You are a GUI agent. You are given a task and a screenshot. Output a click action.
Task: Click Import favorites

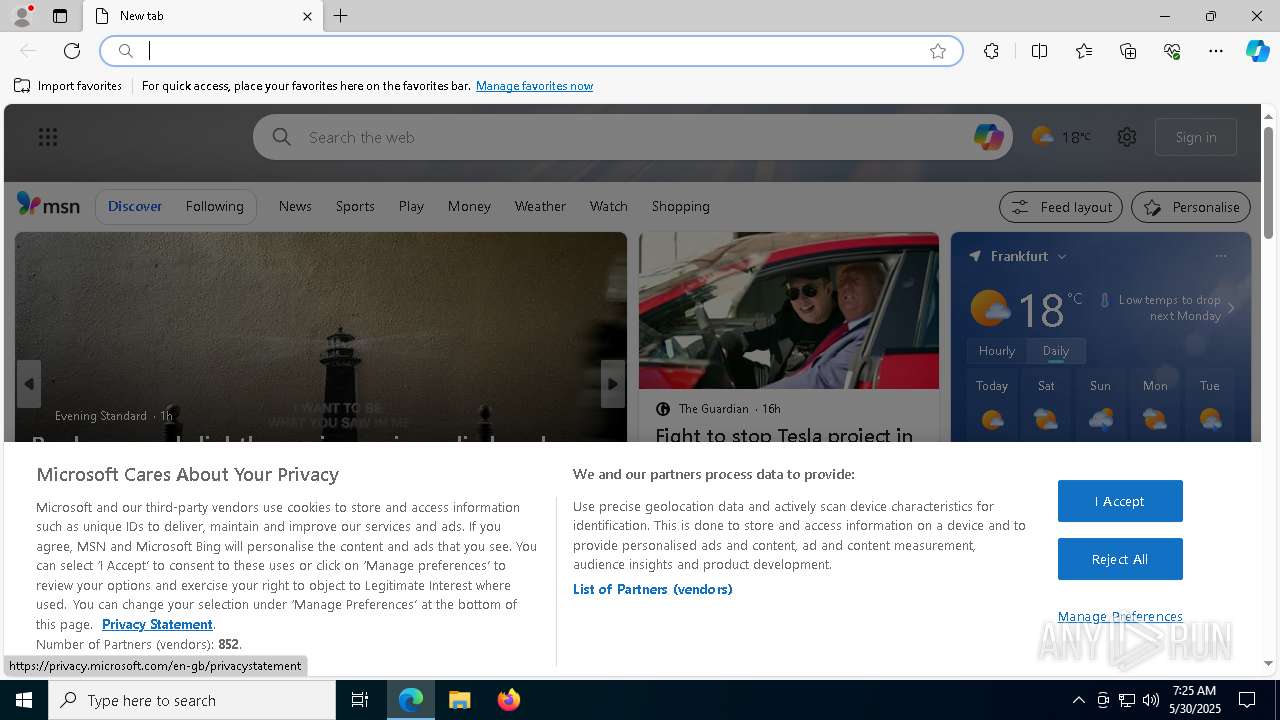point(68,86)
